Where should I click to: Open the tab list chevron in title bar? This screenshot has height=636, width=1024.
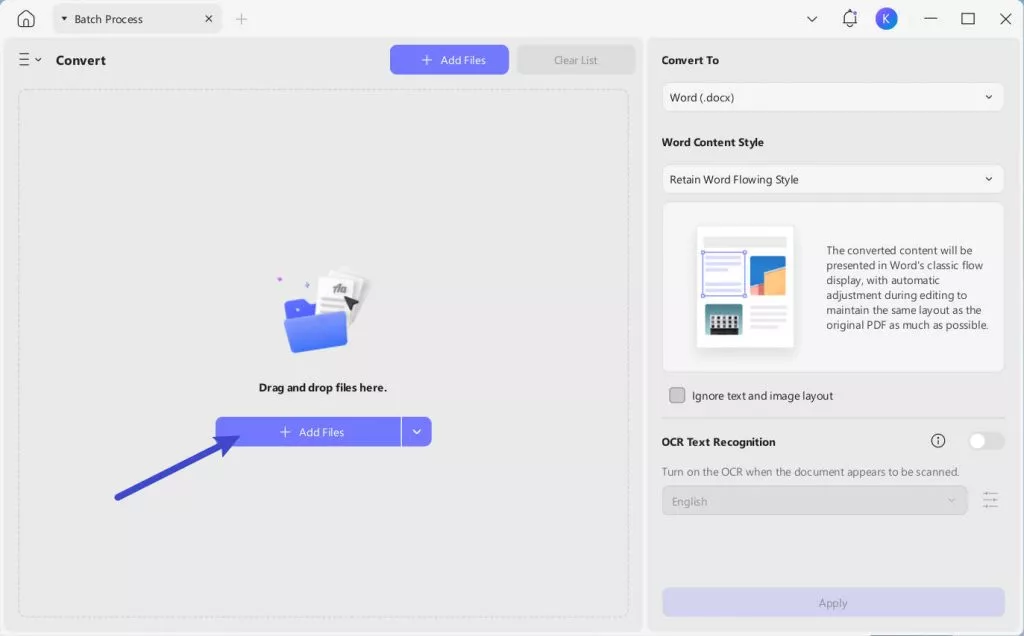tap(812, 19)
